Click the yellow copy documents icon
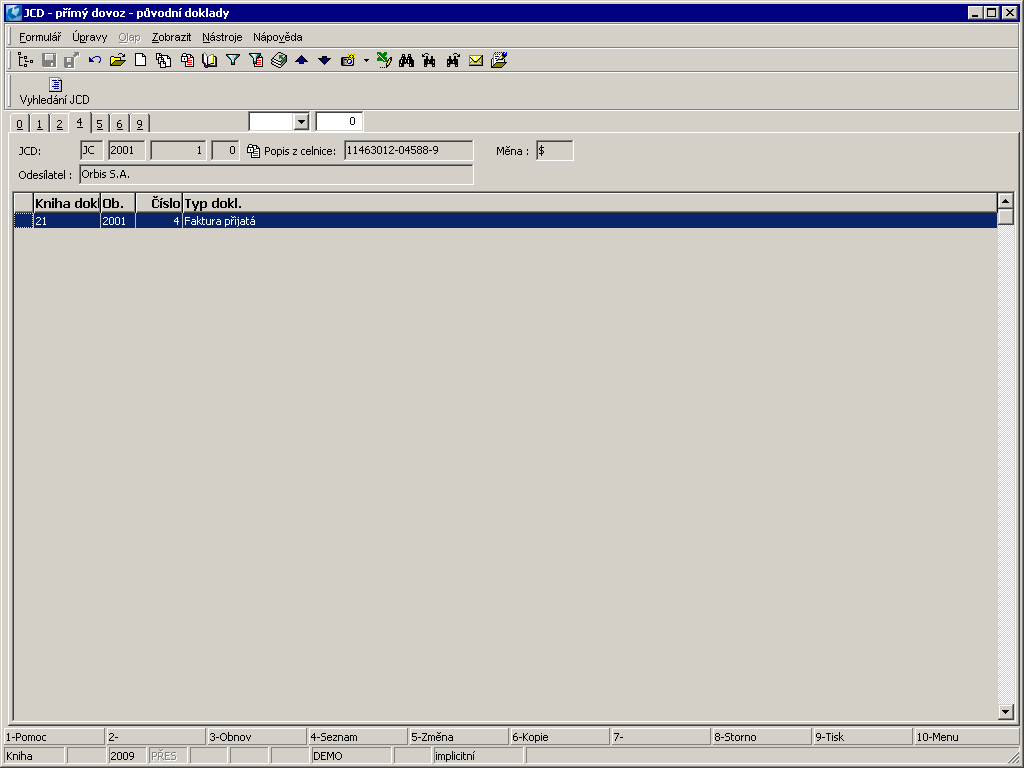1024x768 pixels. tap(163, 61)
